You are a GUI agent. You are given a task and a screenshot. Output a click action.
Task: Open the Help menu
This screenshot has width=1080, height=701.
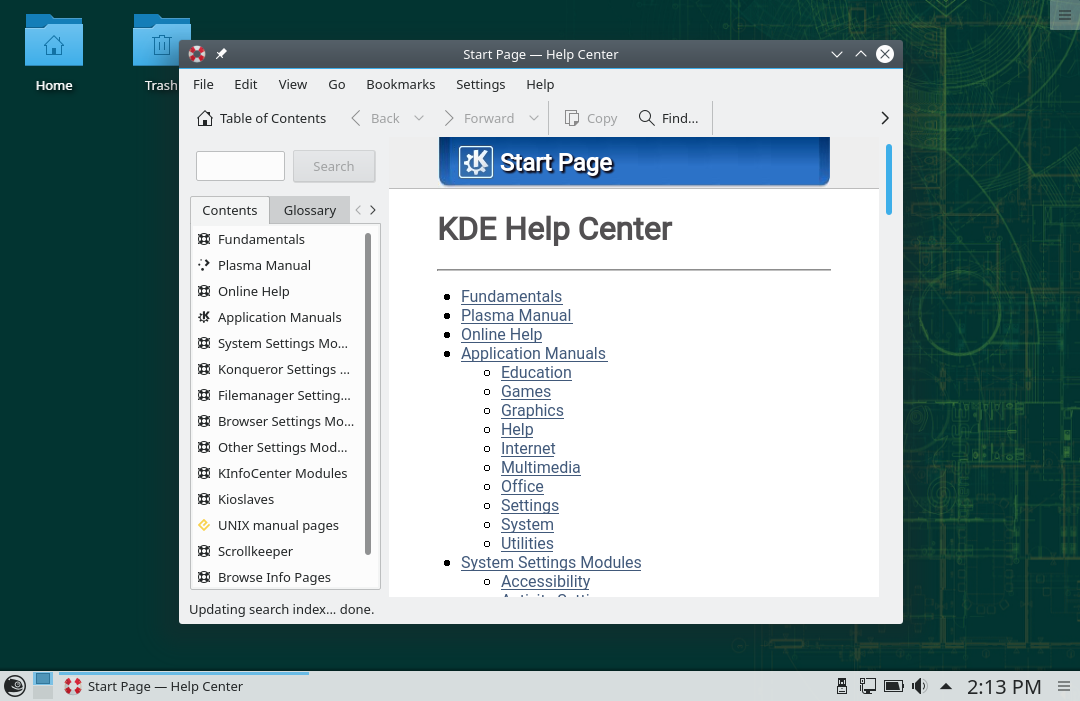pyautogui.click(x=540, y=85)
